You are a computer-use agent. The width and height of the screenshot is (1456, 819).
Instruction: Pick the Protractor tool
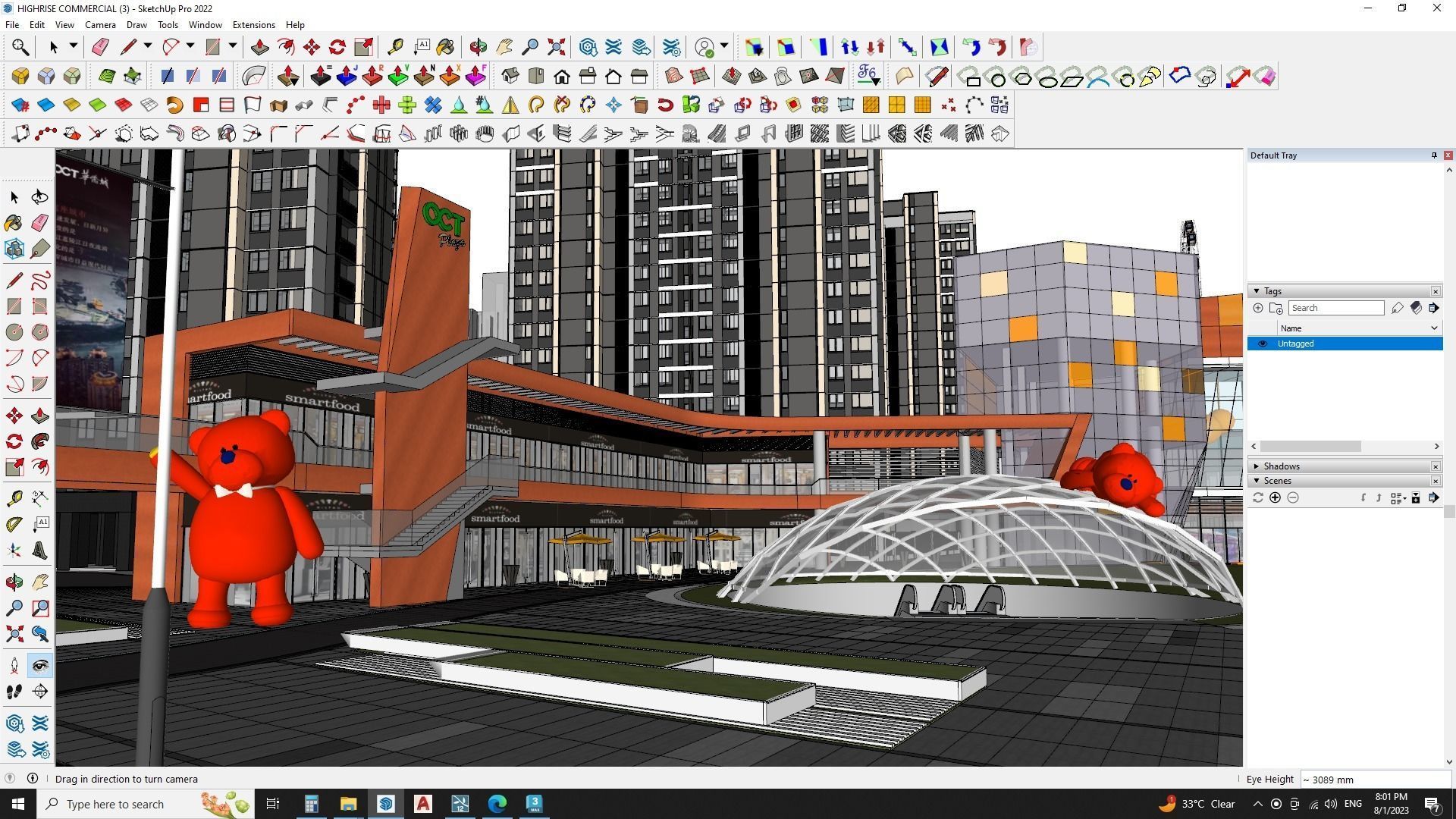[x=14, y=523]
